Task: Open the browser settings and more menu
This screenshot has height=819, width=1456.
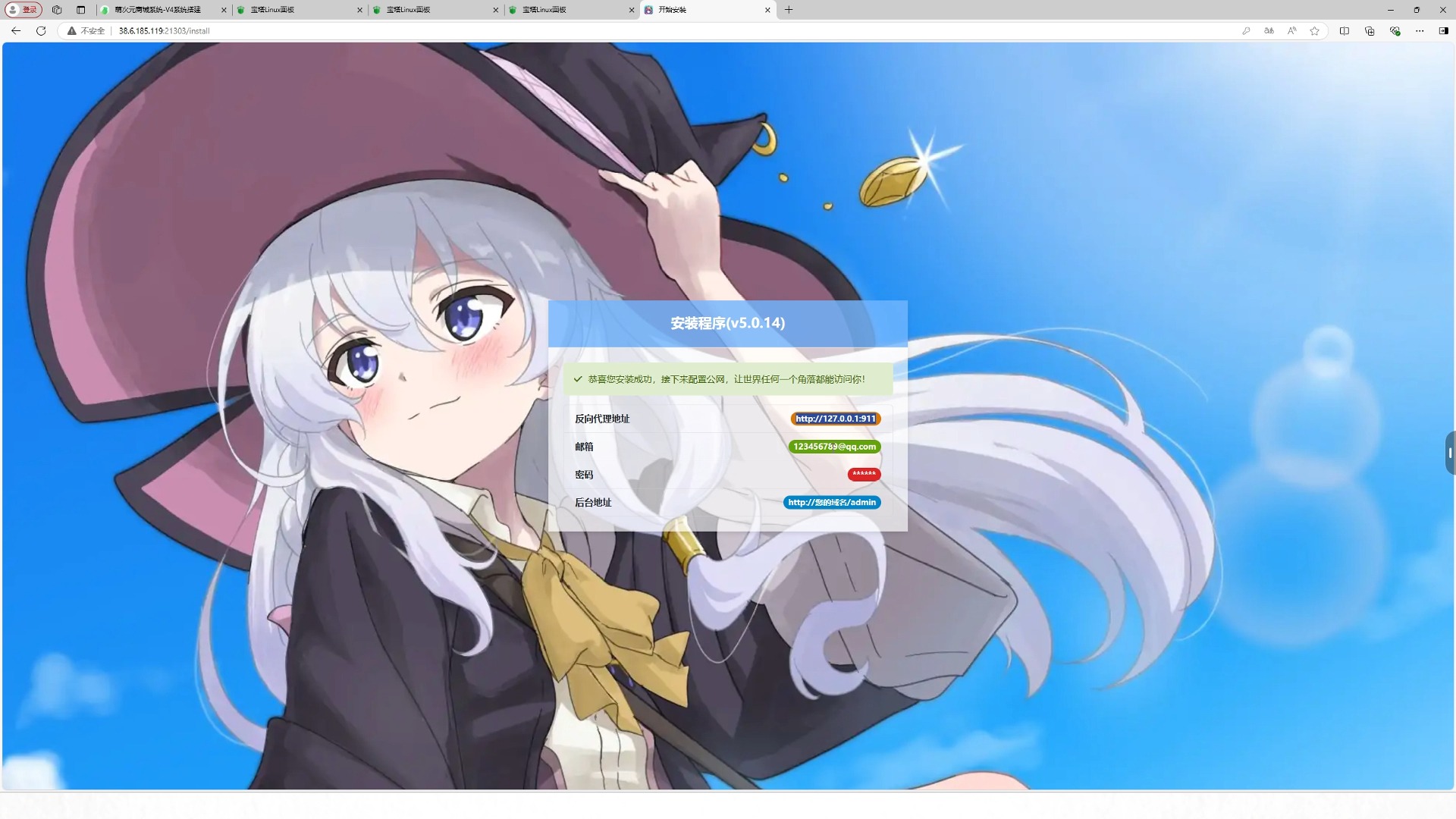Action: 1420,31
